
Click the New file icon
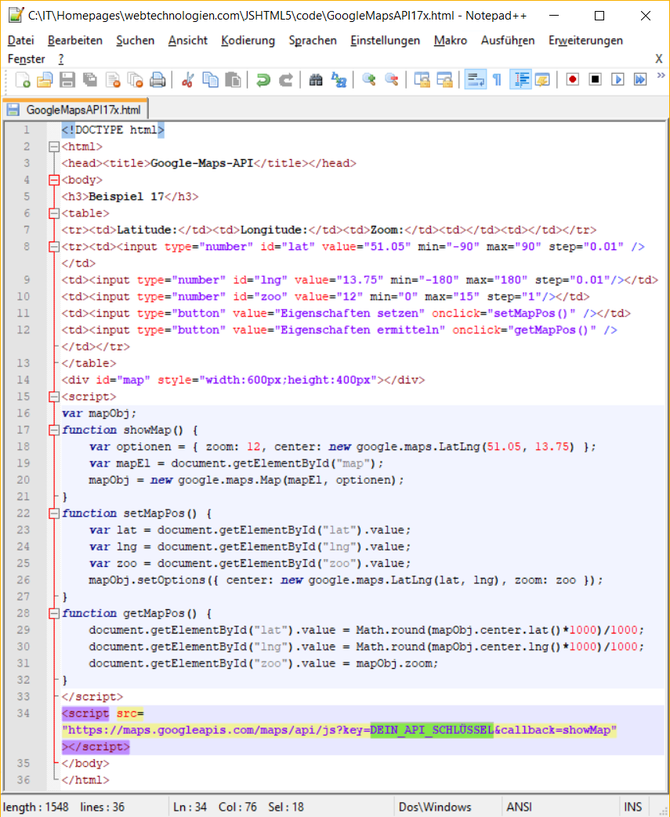pos(22,80)
